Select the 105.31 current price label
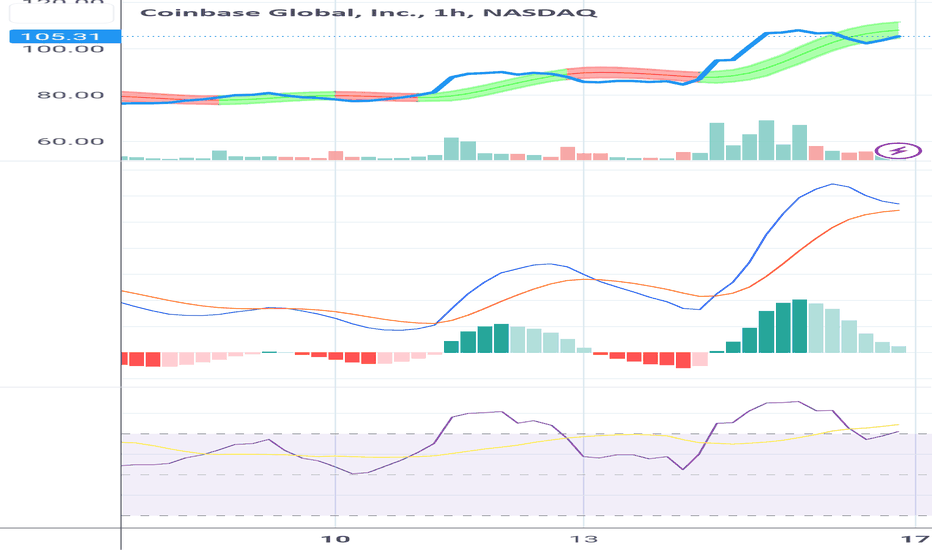 point(65,36)
